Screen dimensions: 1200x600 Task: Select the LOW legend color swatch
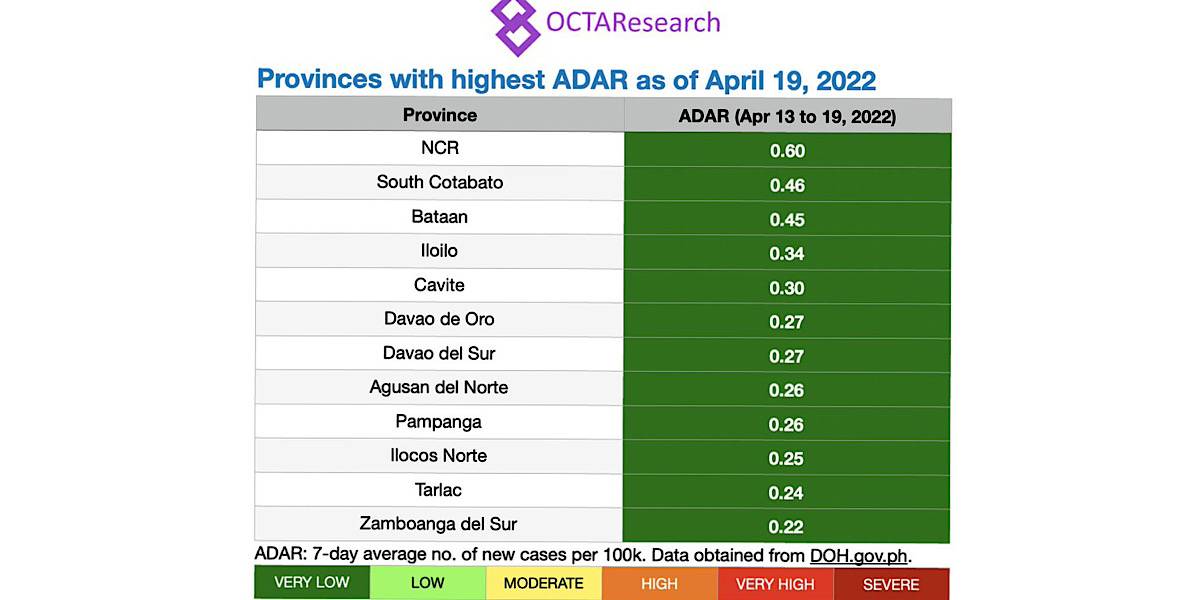(x=427, y=583)
